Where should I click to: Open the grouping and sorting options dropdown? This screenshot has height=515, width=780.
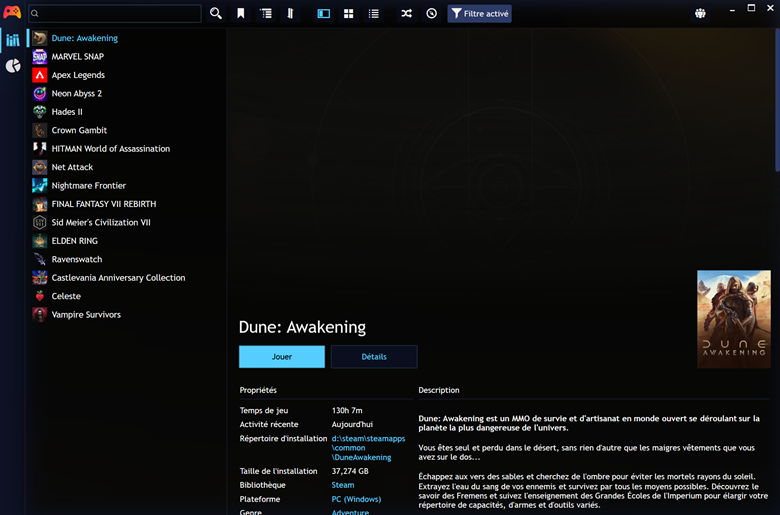tap(266, 14)
